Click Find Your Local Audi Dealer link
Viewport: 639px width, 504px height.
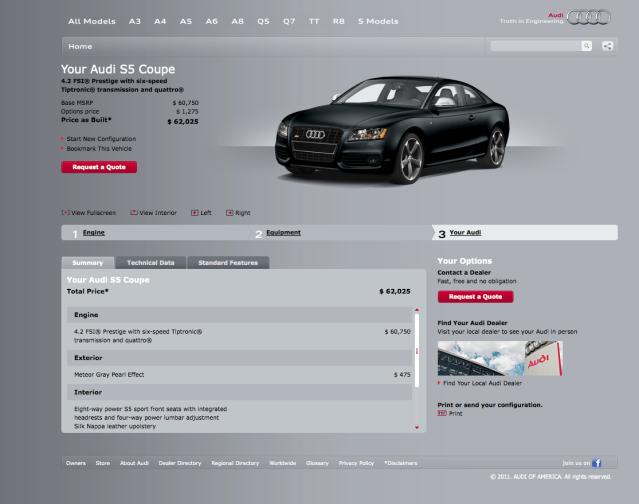coord(483,383)
